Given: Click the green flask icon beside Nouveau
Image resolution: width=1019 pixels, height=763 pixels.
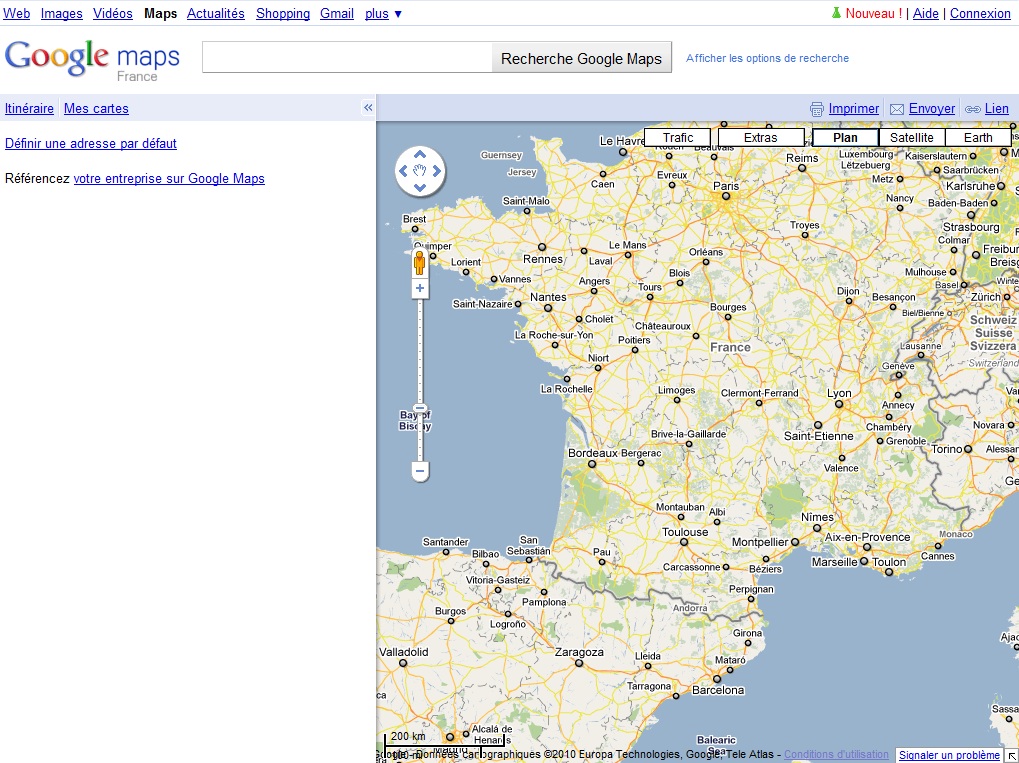Looking at the screenshot, I should (x=836, y=13).
